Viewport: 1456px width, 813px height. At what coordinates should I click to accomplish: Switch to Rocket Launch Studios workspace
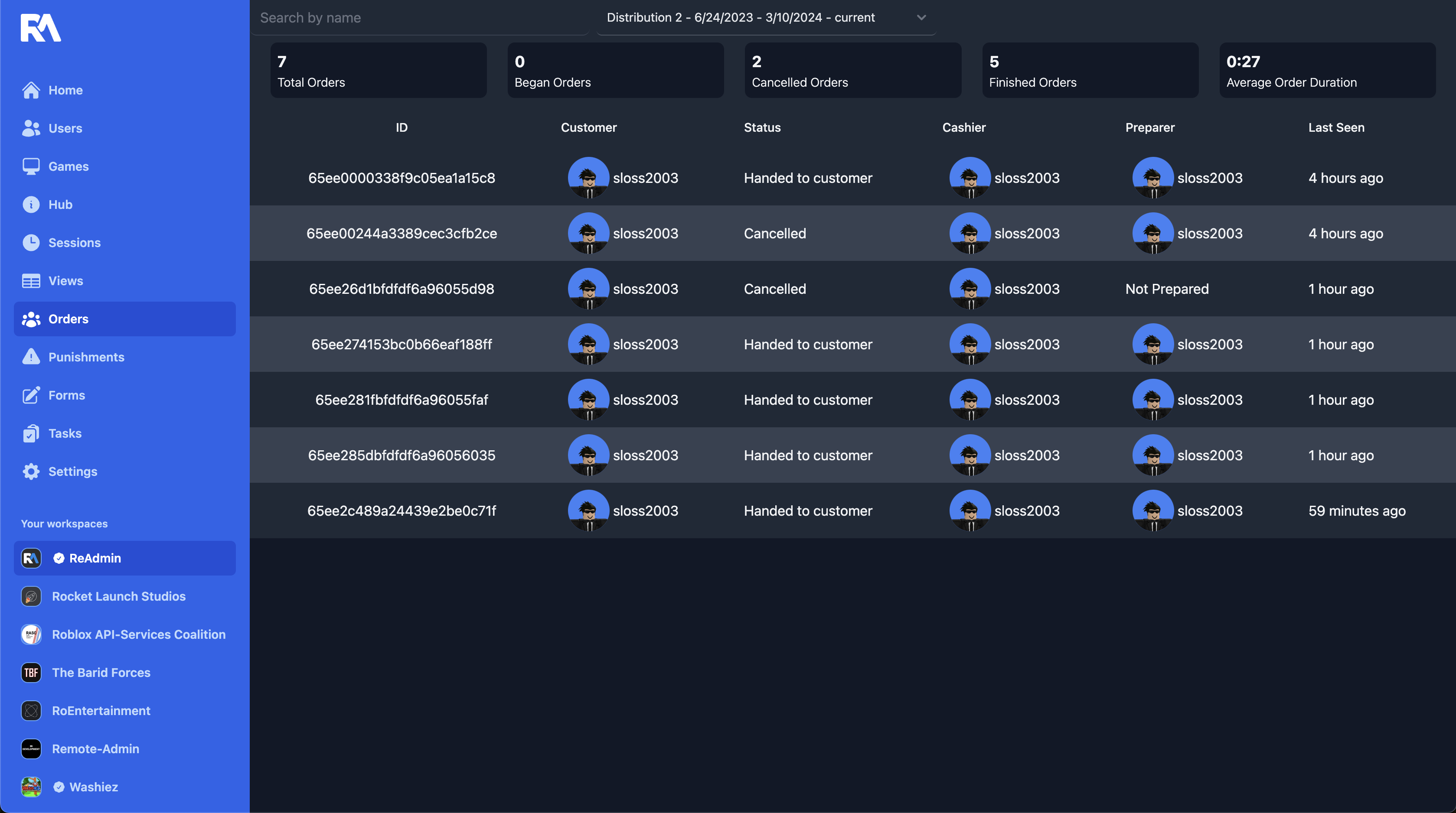pos(119,597)
